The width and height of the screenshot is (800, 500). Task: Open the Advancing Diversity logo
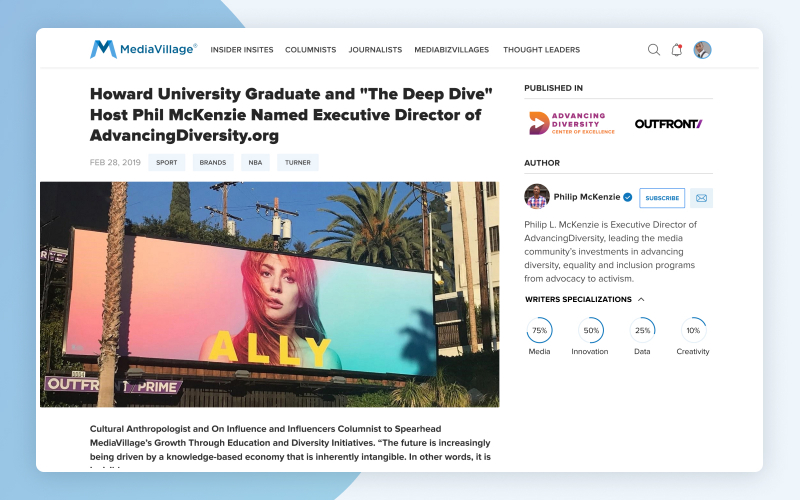571,123
